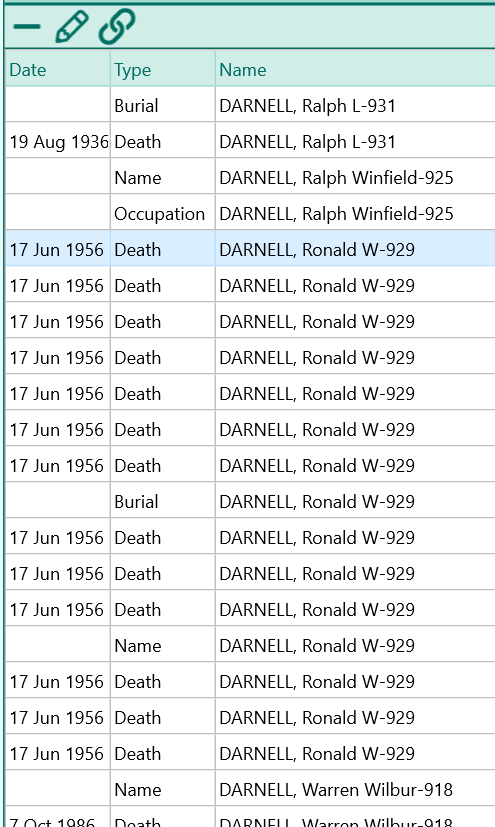Click the Death row just below Ronald Burial row
The height and width of the screenshot is (827, 495).
[250, 537]
